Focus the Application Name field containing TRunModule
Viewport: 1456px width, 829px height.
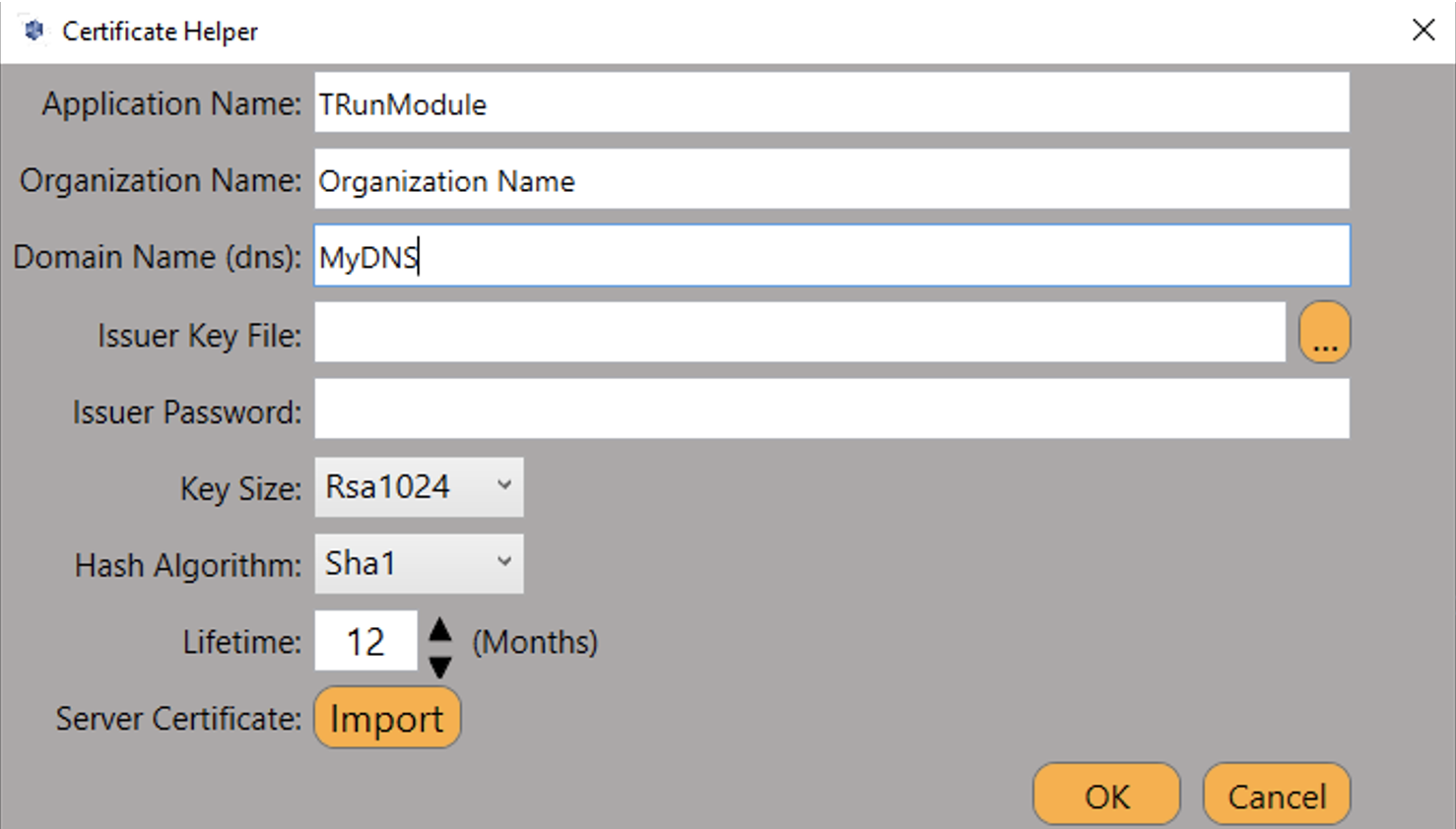click(x=831, y=103)
